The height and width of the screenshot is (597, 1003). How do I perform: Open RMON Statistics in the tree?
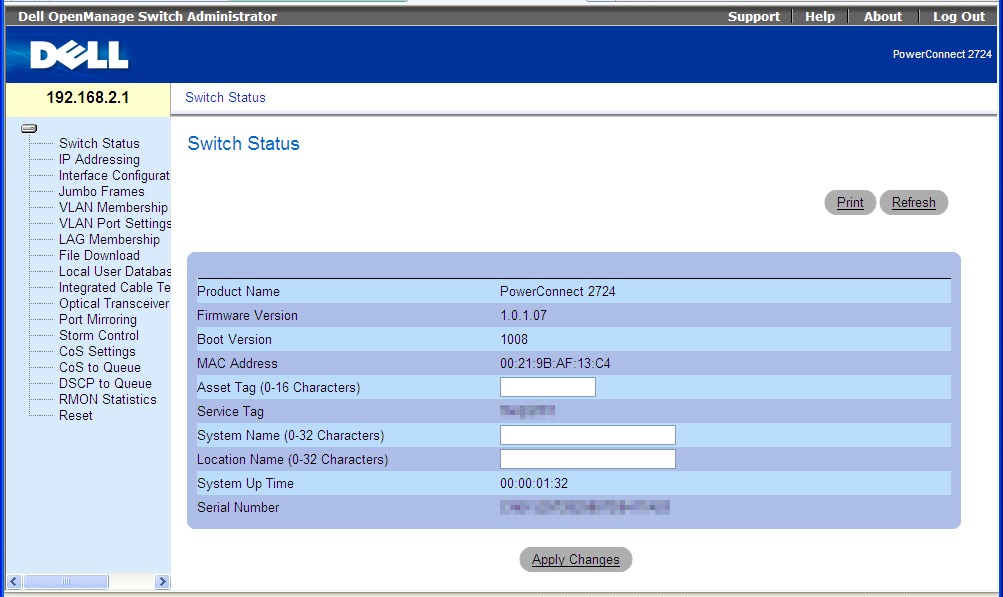pyautogui.click(x=107, y=399)
